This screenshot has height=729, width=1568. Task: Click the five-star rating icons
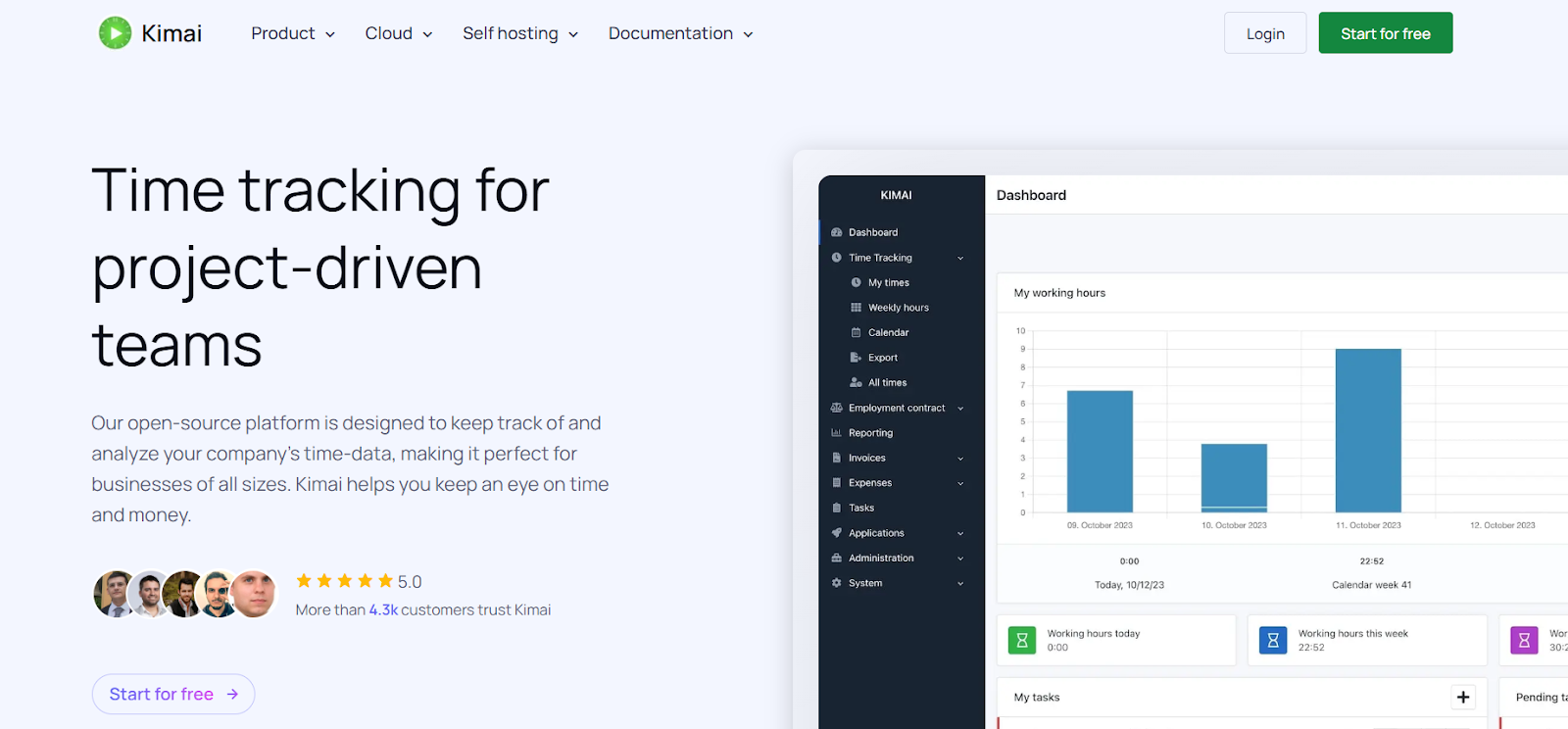click(x=345, y=581)
